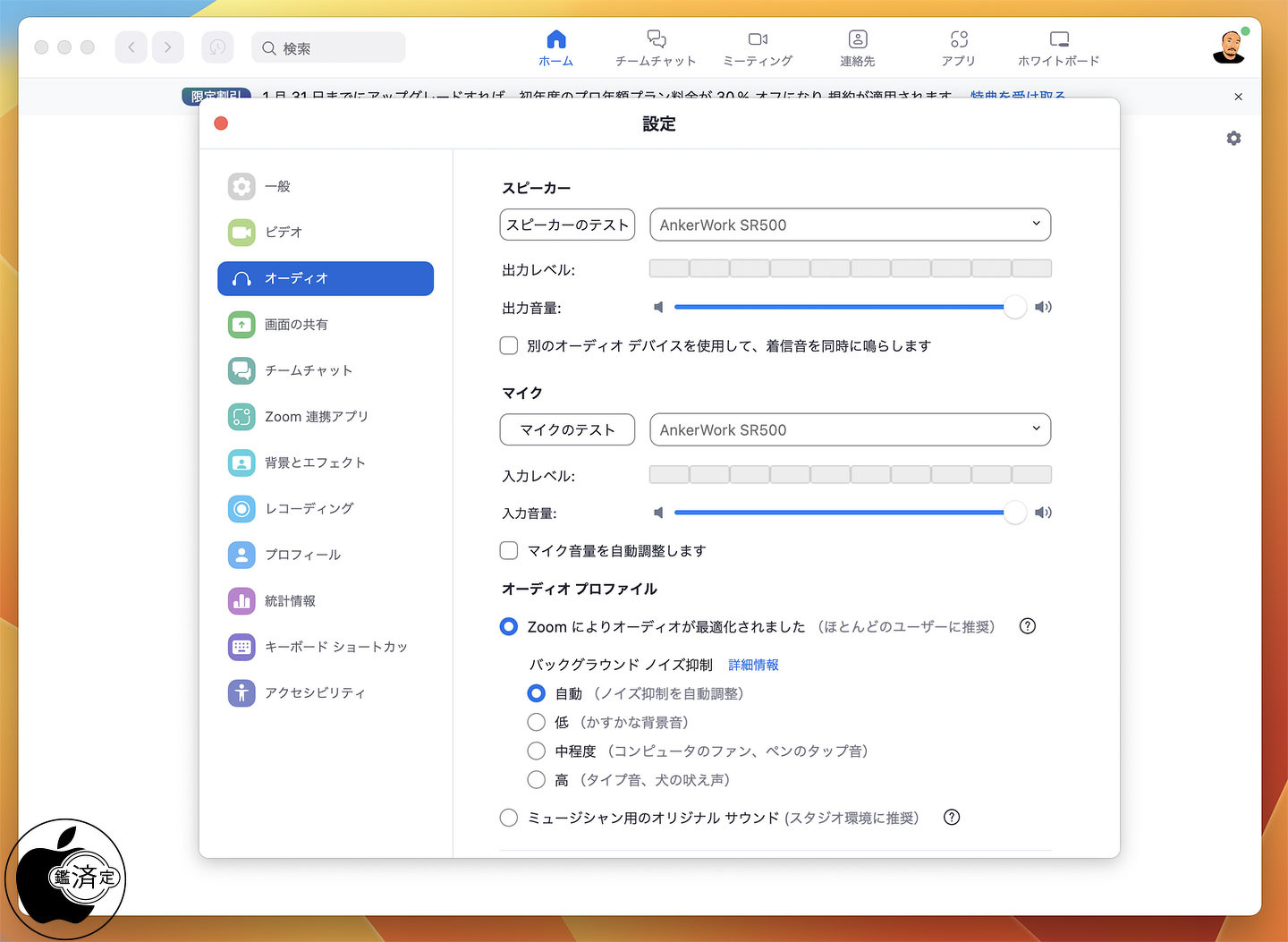This screenshot has height=942, width=1288.
Task: Click the output volume slider handle
Action: 1014,307
